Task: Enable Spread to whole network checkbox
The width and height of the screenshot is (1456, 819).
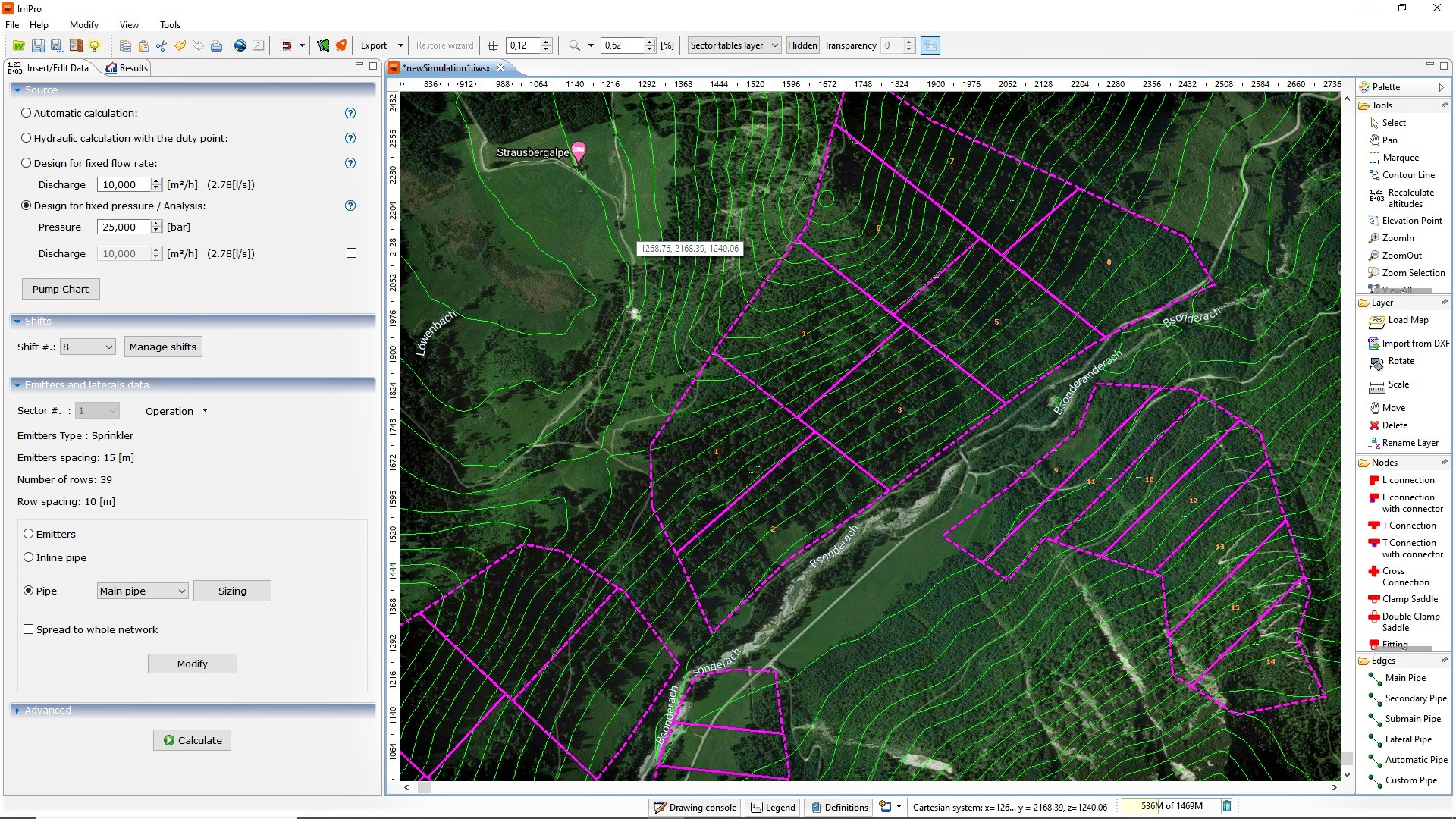Action: pyautogui.click(x=29, y=629)
